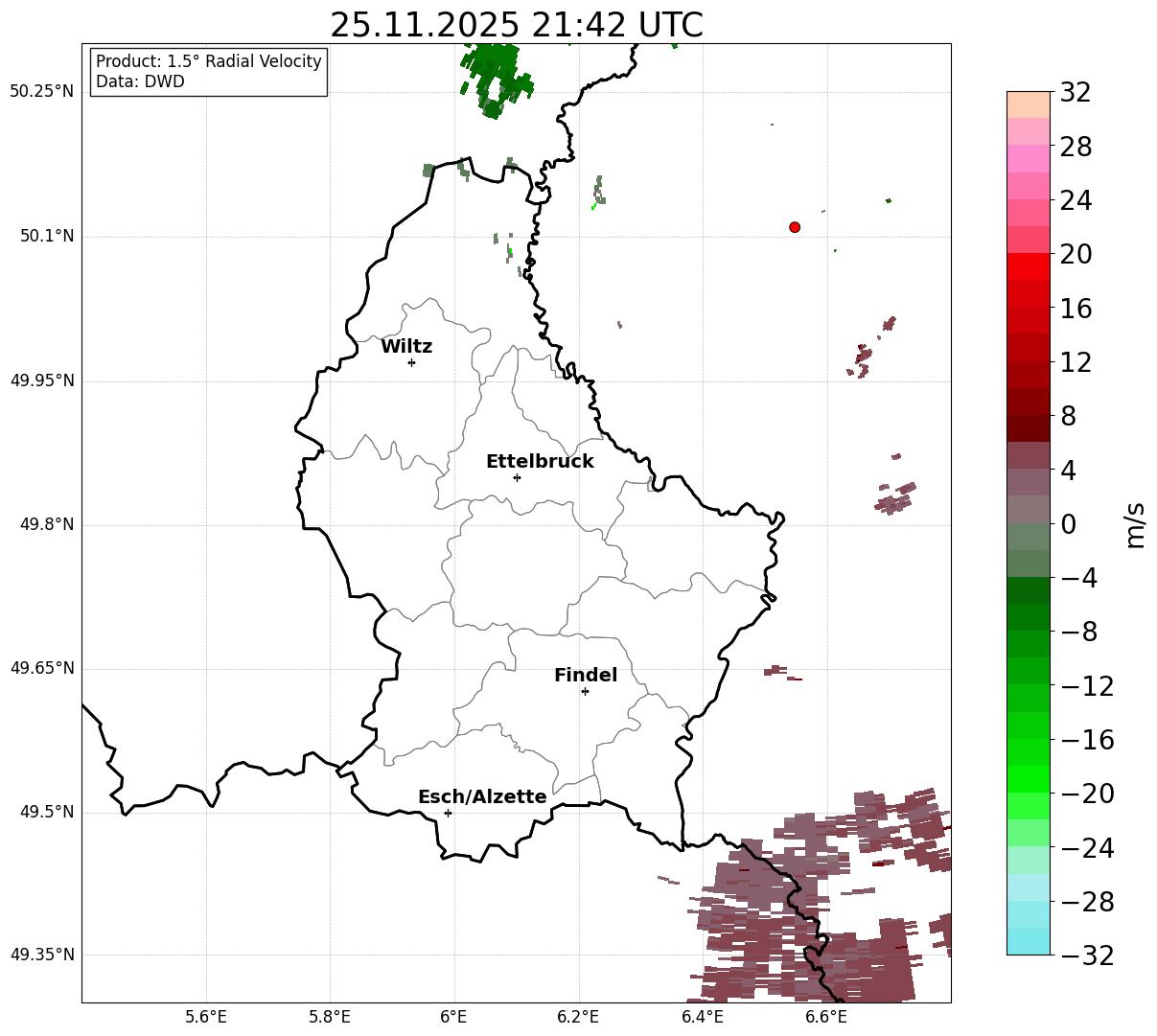Click the colorbar value −32

click(x=1087, y=955)
